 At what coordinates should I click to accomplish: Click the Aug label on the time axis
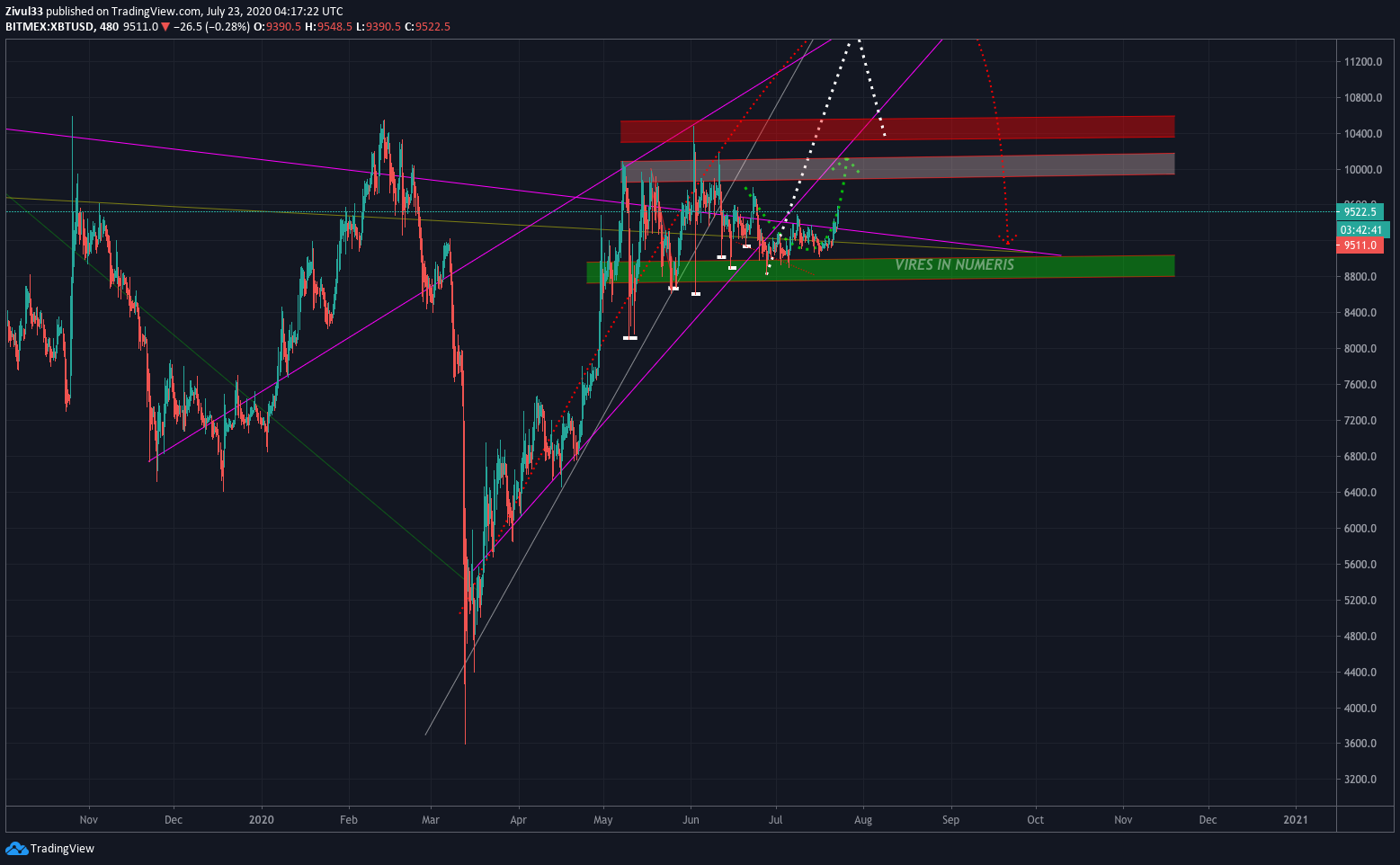(863, 820)
